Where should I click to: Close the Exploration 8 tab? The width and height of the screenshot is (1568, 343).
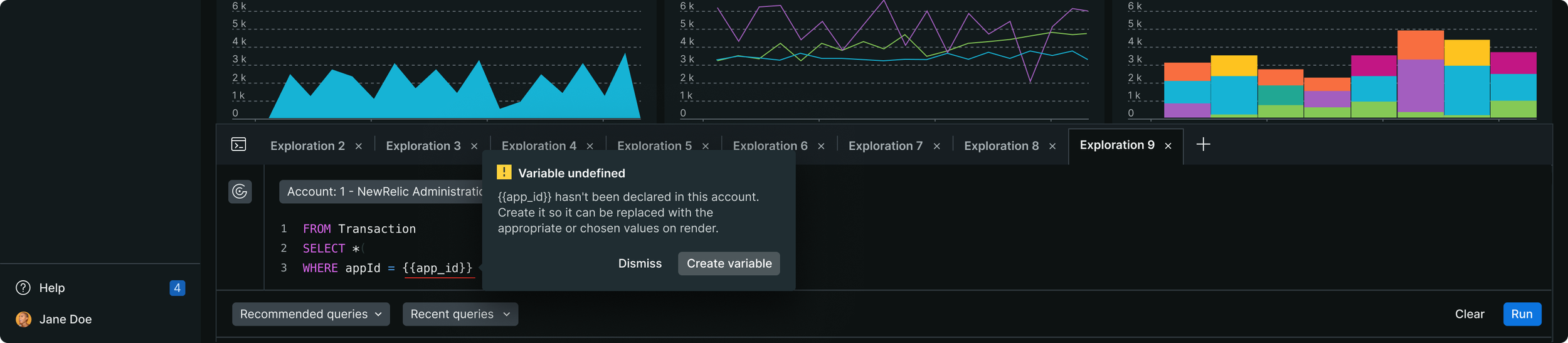point(1052,146)
